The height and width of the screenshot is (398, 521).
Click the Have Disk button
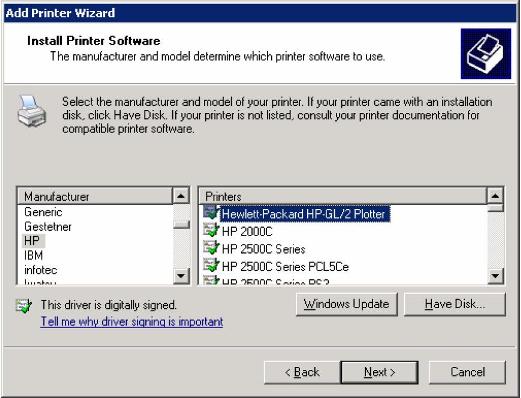coord(455,304)
